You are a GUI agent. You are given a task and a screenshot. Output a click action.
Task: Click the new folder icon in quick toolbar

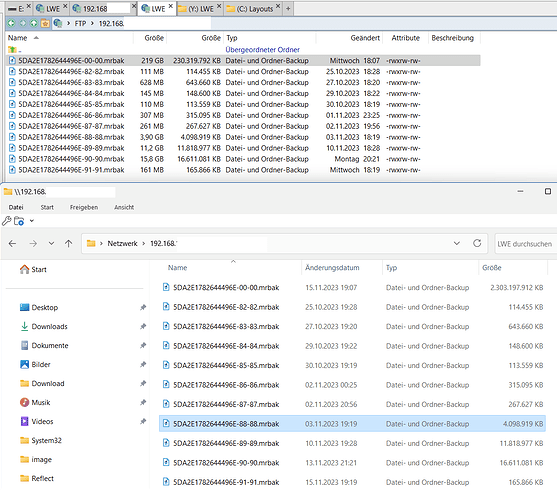point(19,221)
